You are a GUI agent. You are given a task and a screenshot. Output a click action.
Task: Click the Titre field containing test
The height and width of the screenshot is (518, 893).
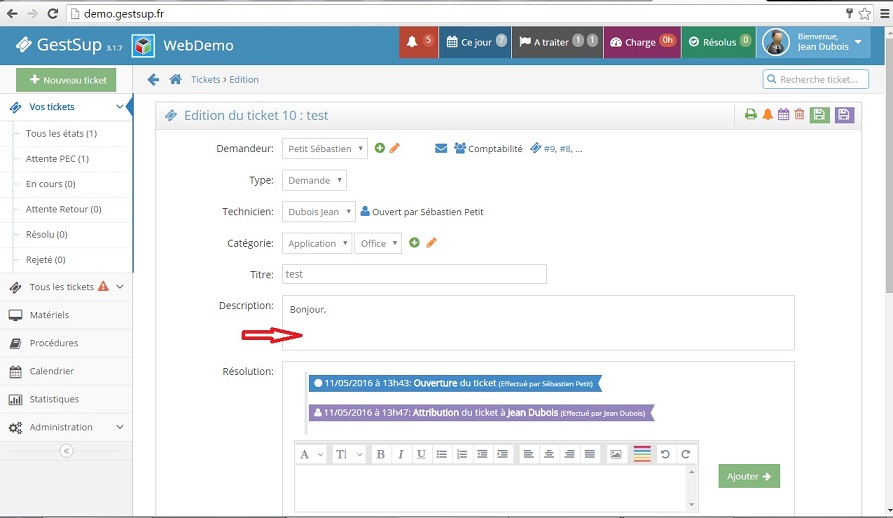(x=414, y=274)
